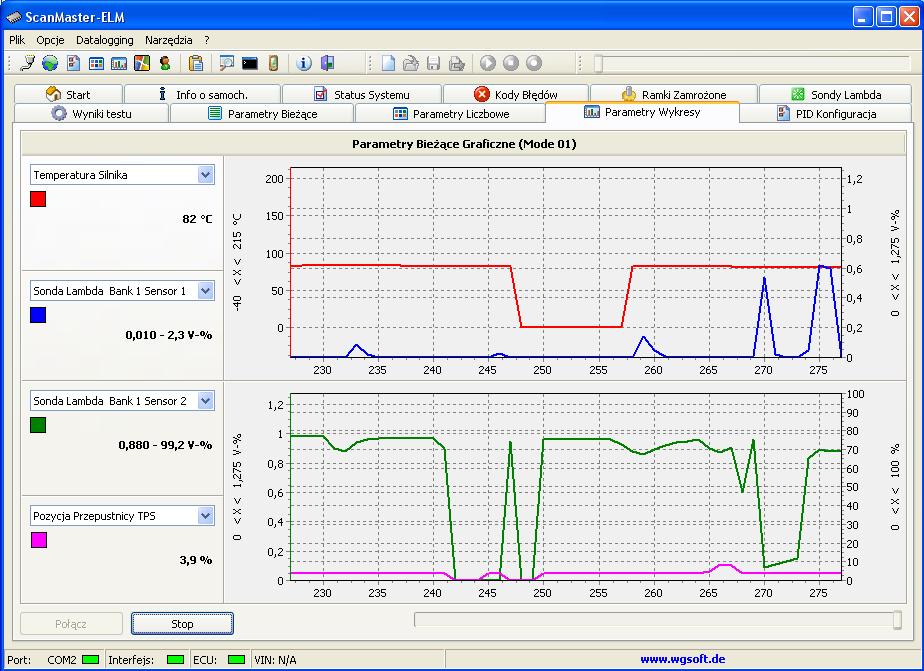Click the red Temperatura Silnika color swatch
924x671 pixels.
[x=39, y=199]
